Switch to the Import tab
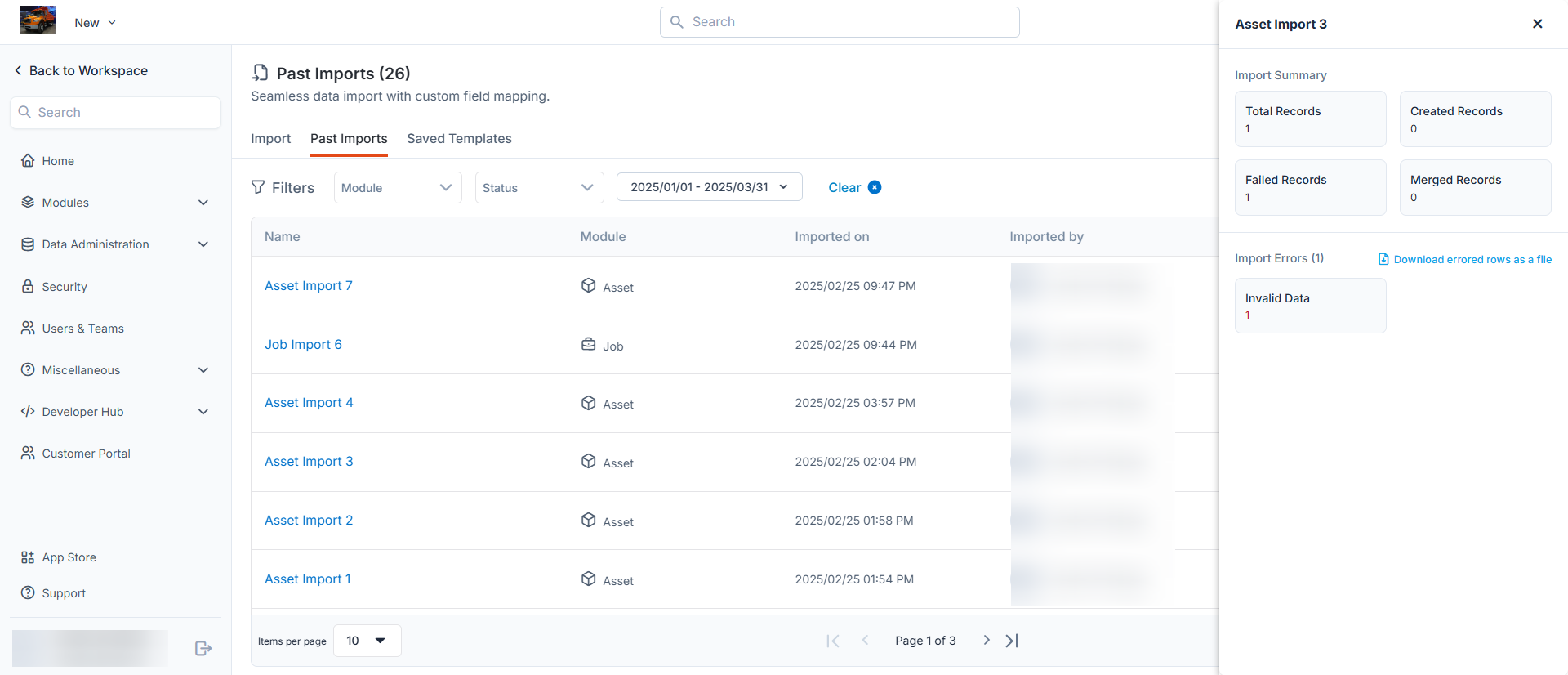The height and width of the screenshot is (675, 1568). [x=270, y=139]
